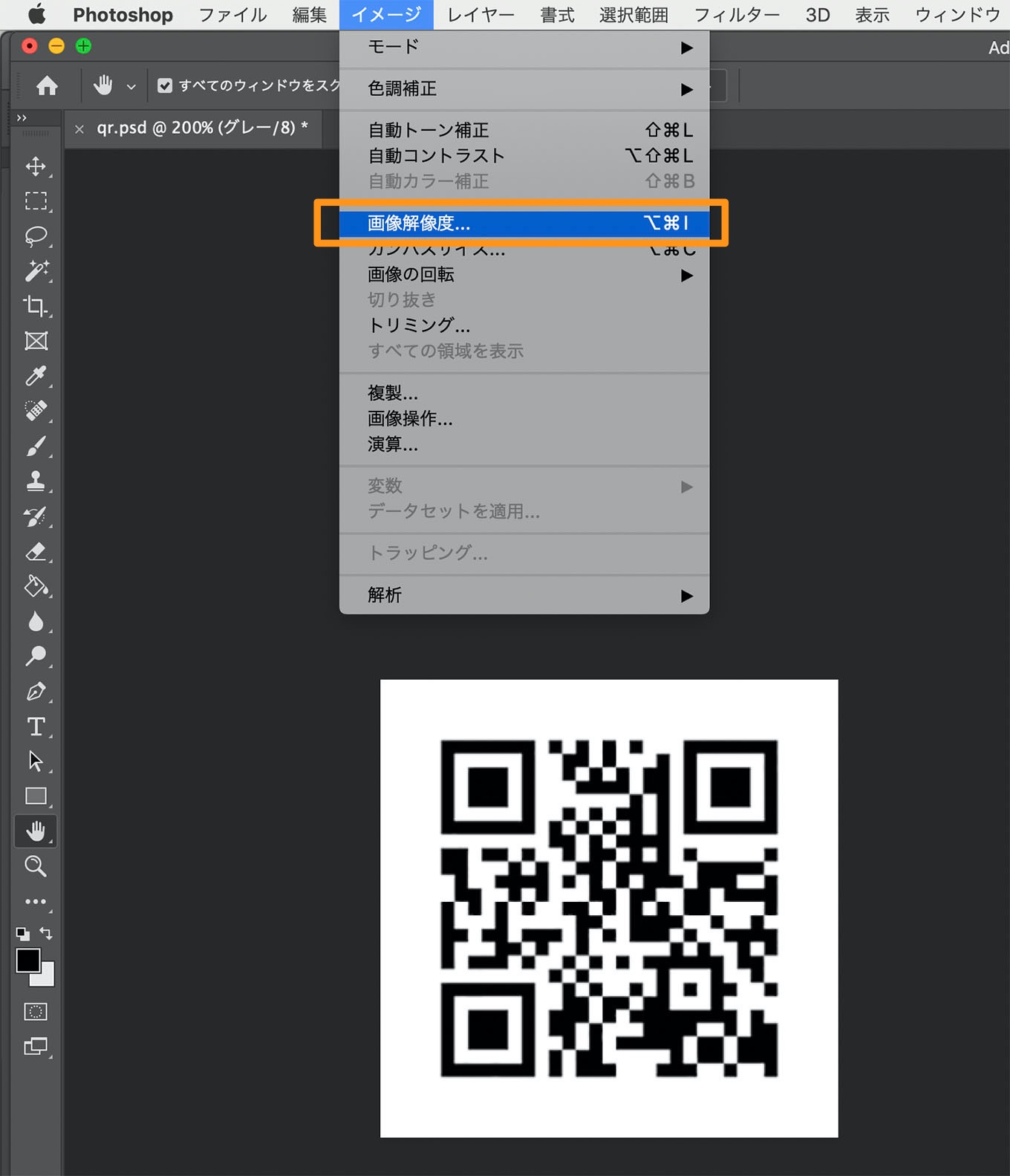Select the Crop tool
Viewport: 1010px width, 1176px height.
coord(36,306)
